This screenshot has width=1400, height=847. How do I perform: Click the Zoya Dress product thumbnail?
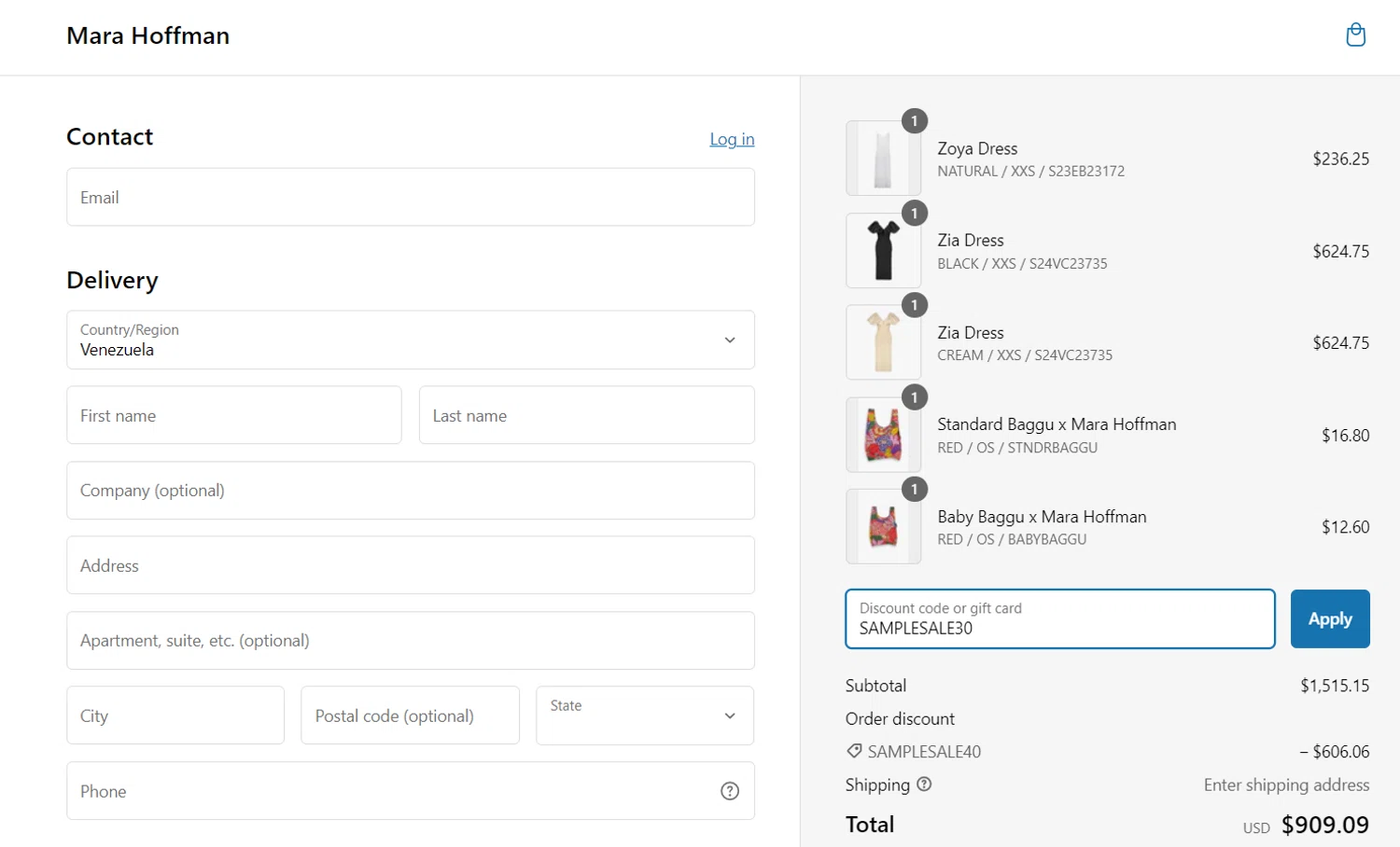[x=883, y=159]
